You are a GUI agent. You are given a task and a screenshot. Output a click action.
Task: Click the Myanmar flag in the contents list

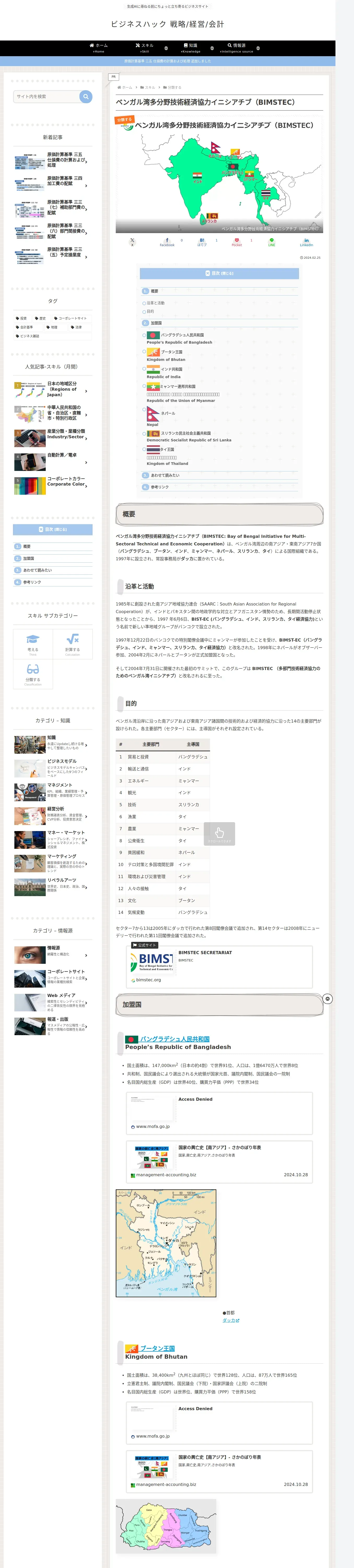tap(153, 386)
